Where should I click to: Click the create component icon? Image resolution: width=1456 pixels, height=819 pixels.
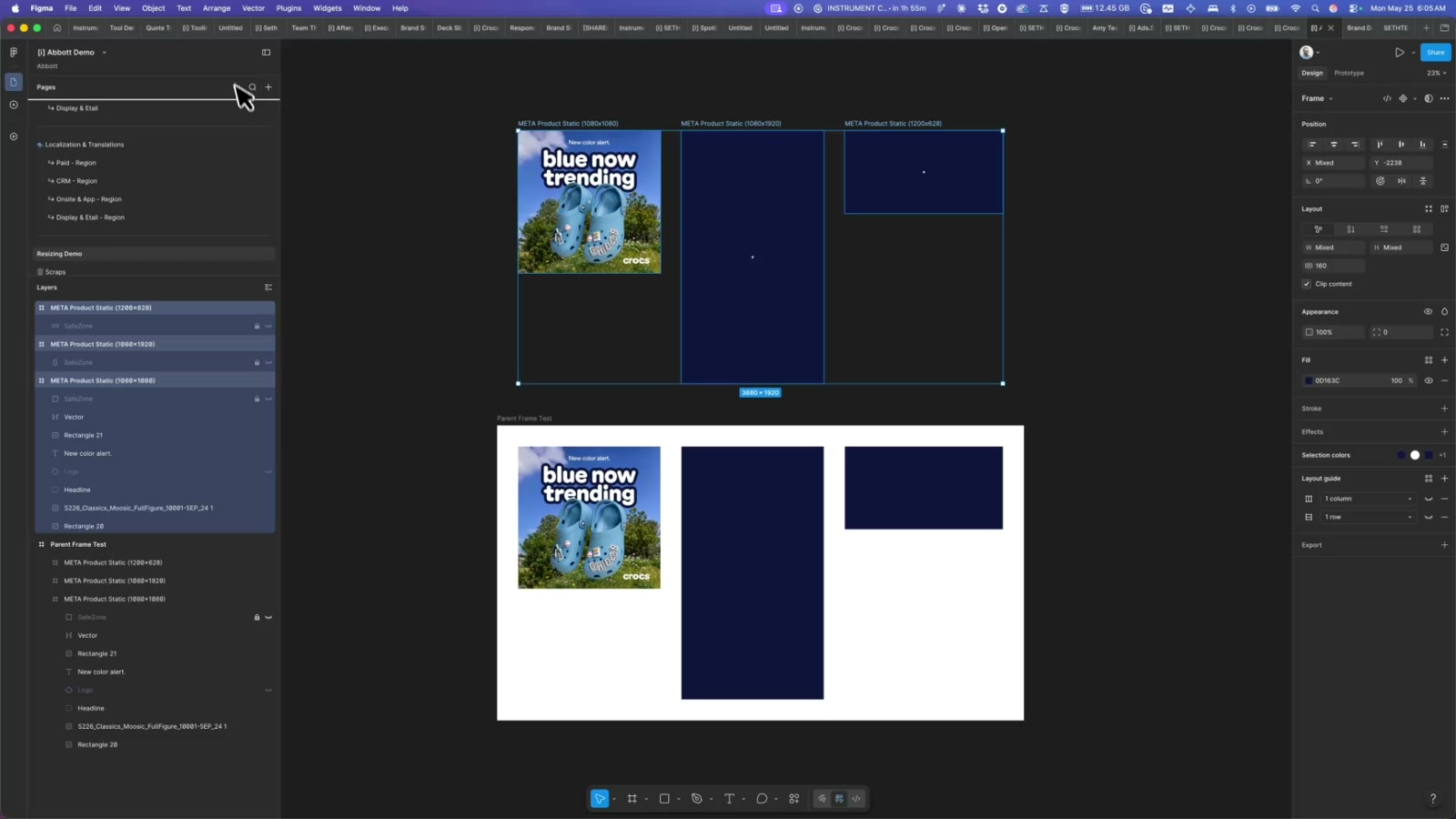pos(1402,98)
